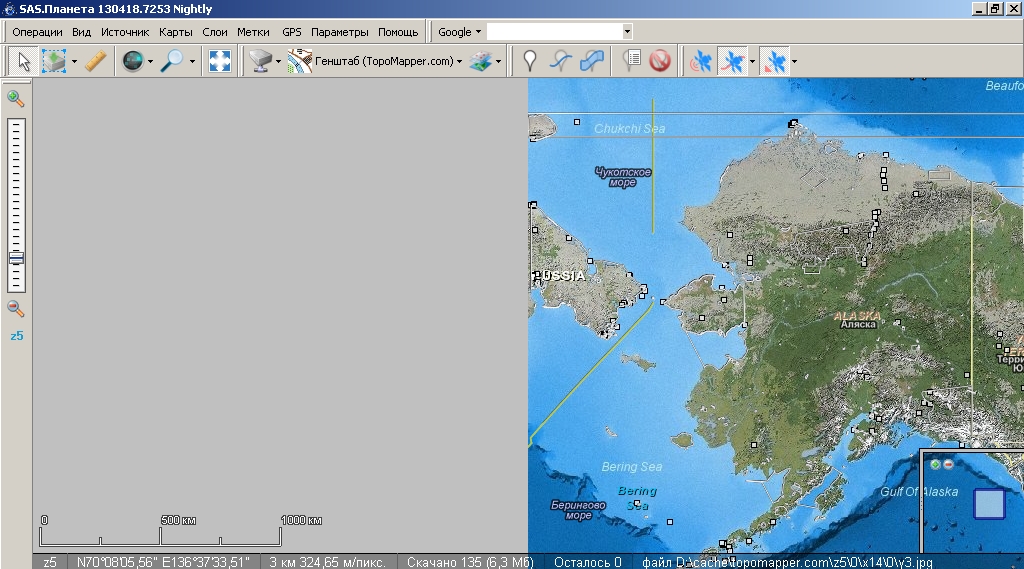Click the zoom out magnifier on left panel
This screenshot has width=1024, height=569.
15,308
